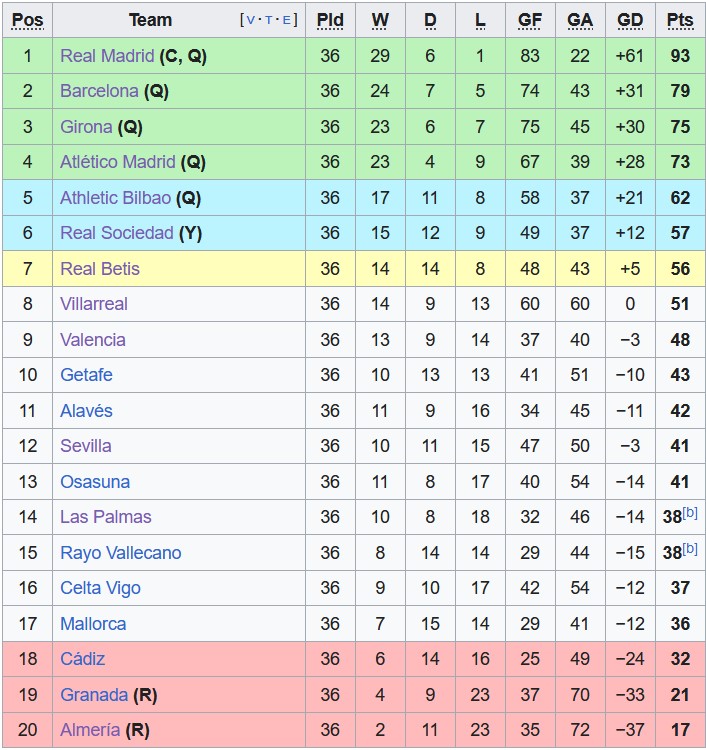Click the E (edit) template link
The width and height of the screenshot is (706, 750).
pyautogui.click(x=288, y=20)
